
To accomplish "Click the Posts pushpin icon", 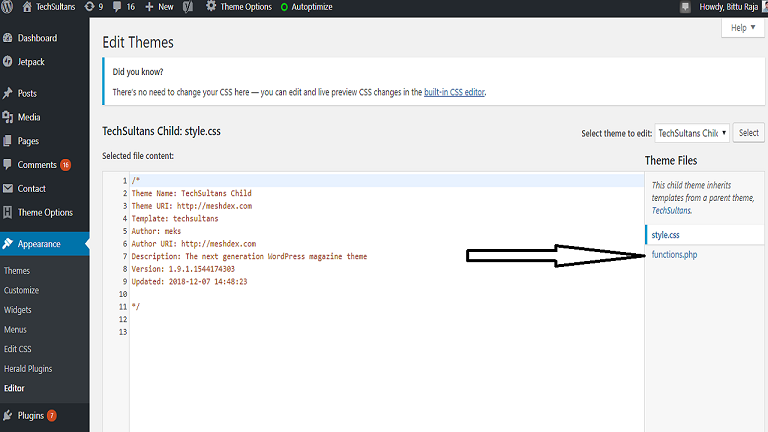I will (x=7, y=93).
